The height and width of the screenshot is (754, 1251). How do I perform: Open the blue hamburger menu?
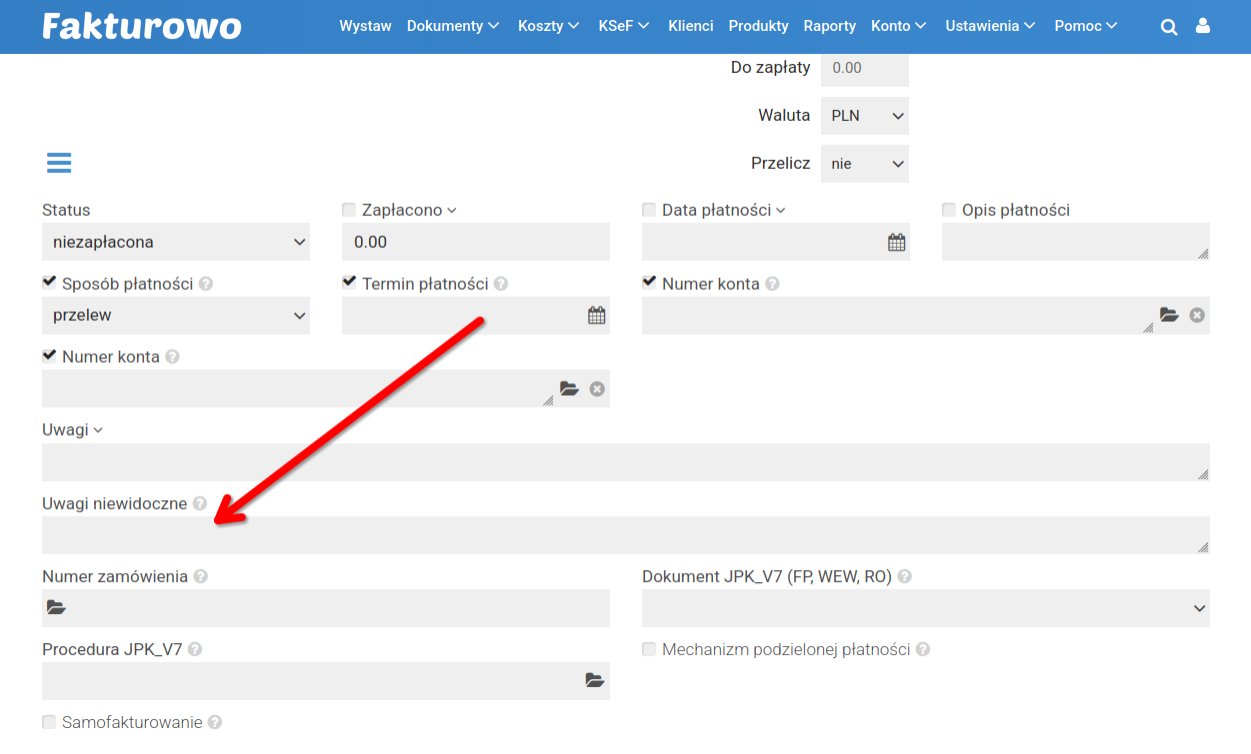pyautogui.click(x=59, y=163)
